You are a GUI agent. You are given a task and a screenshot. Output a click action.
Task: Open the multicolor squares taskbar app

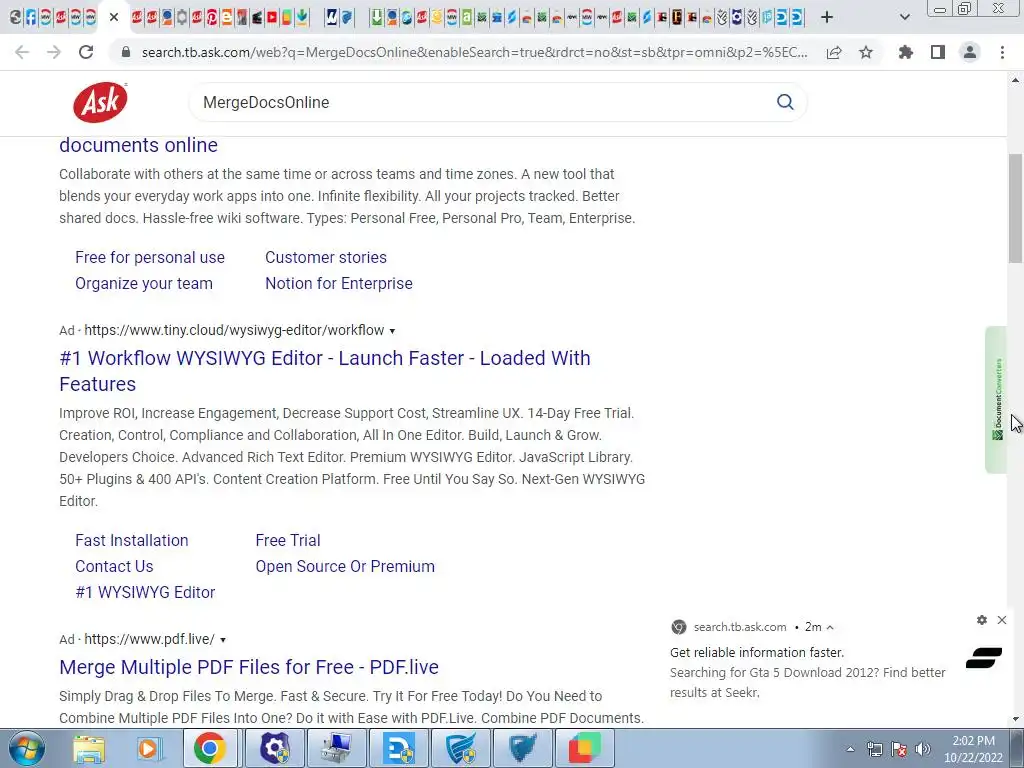pyautogui.click(x=584, y=748)
